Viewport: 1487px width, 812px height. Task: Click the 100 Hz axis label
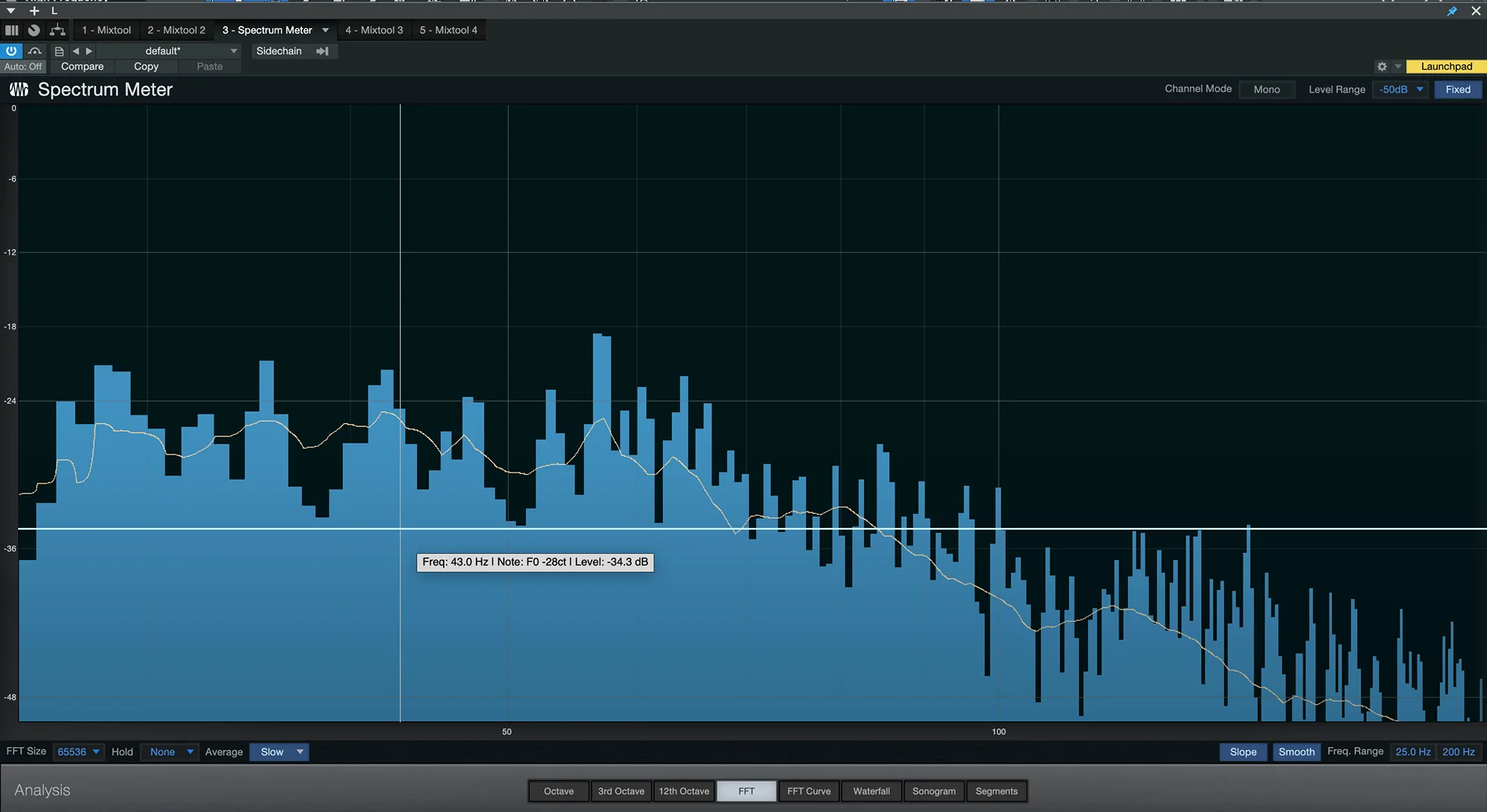(x=999, y=731)
